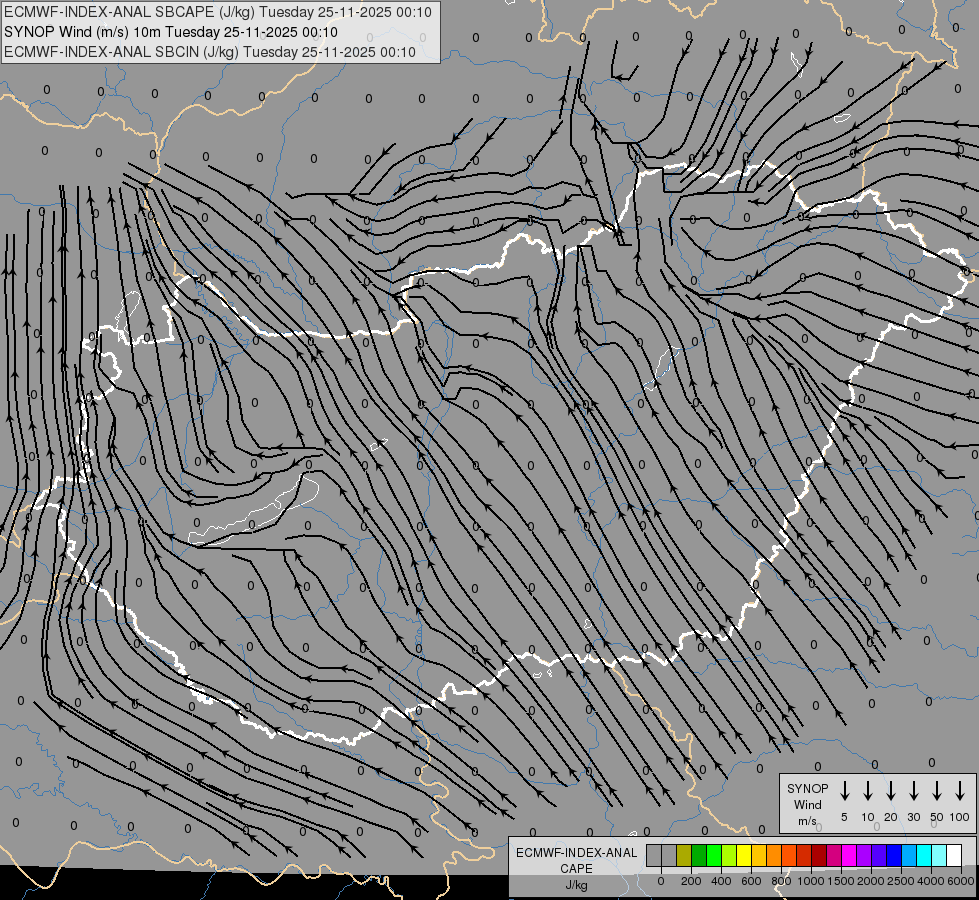This screenshot has width=979, height=900.
Task: Click the J/kg unit label in legend
Action: [576, 886]
